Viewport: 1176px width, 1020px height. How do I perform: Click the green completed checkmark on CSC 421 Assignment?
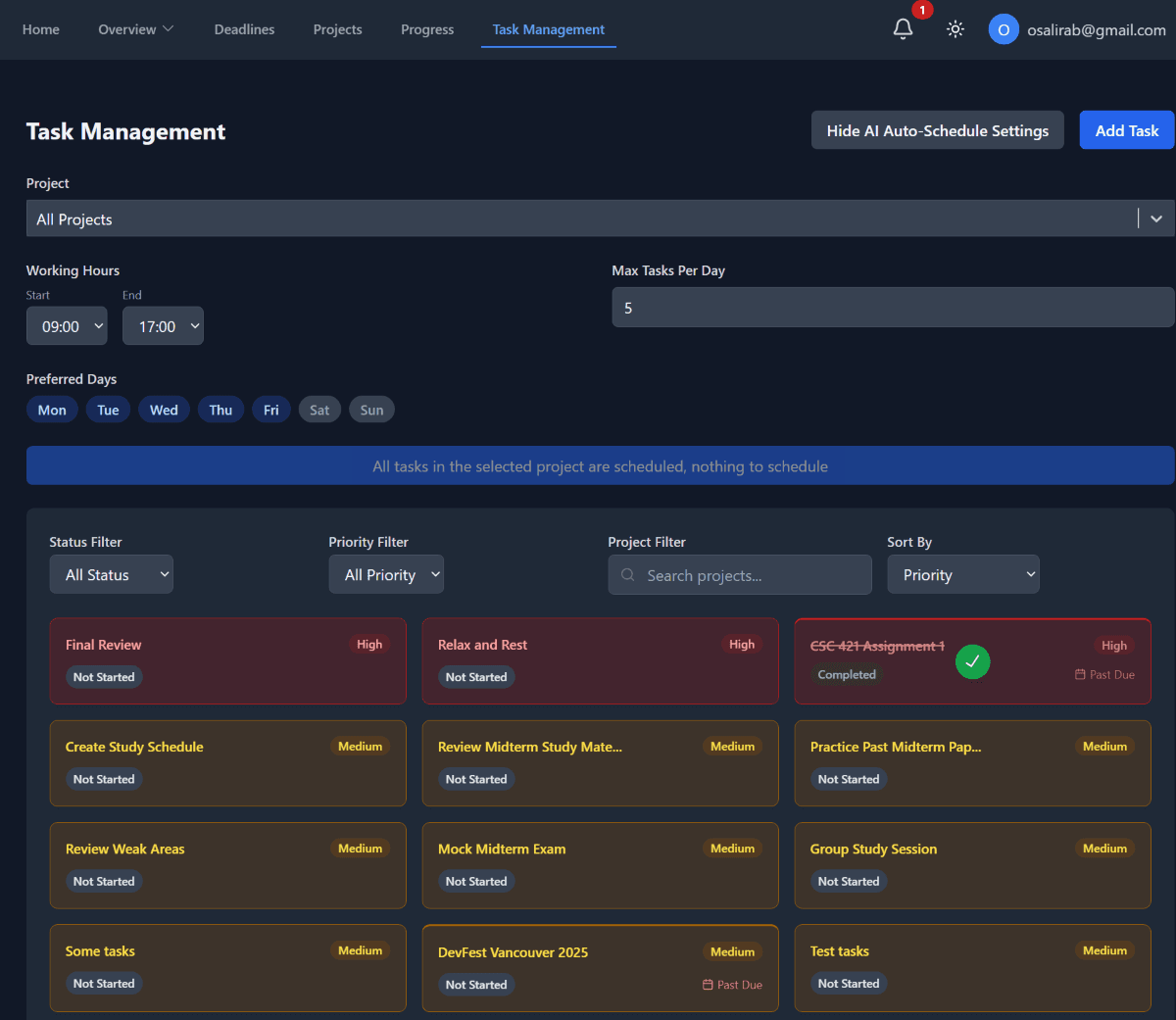click(x=972, y=661)
